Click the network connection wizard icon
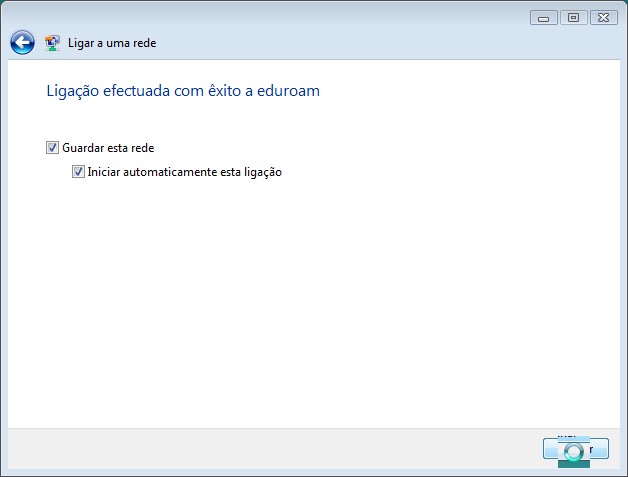This screenshot has height=477, width=628. click(x=52, y=43)
